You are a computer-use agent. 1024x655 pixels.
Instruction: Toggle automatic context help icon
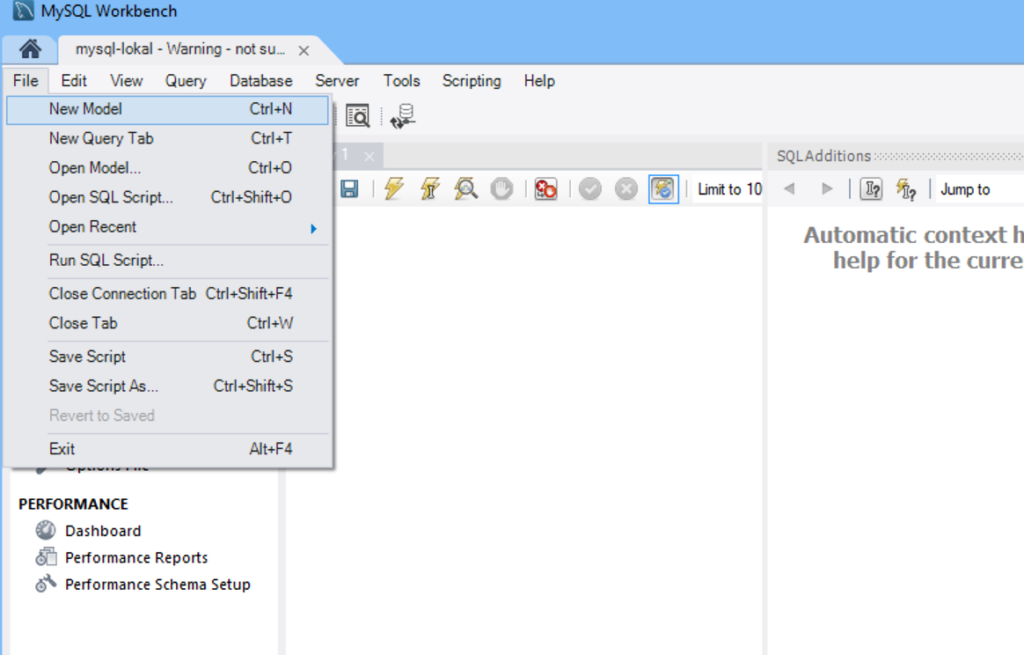click(906, 189)
